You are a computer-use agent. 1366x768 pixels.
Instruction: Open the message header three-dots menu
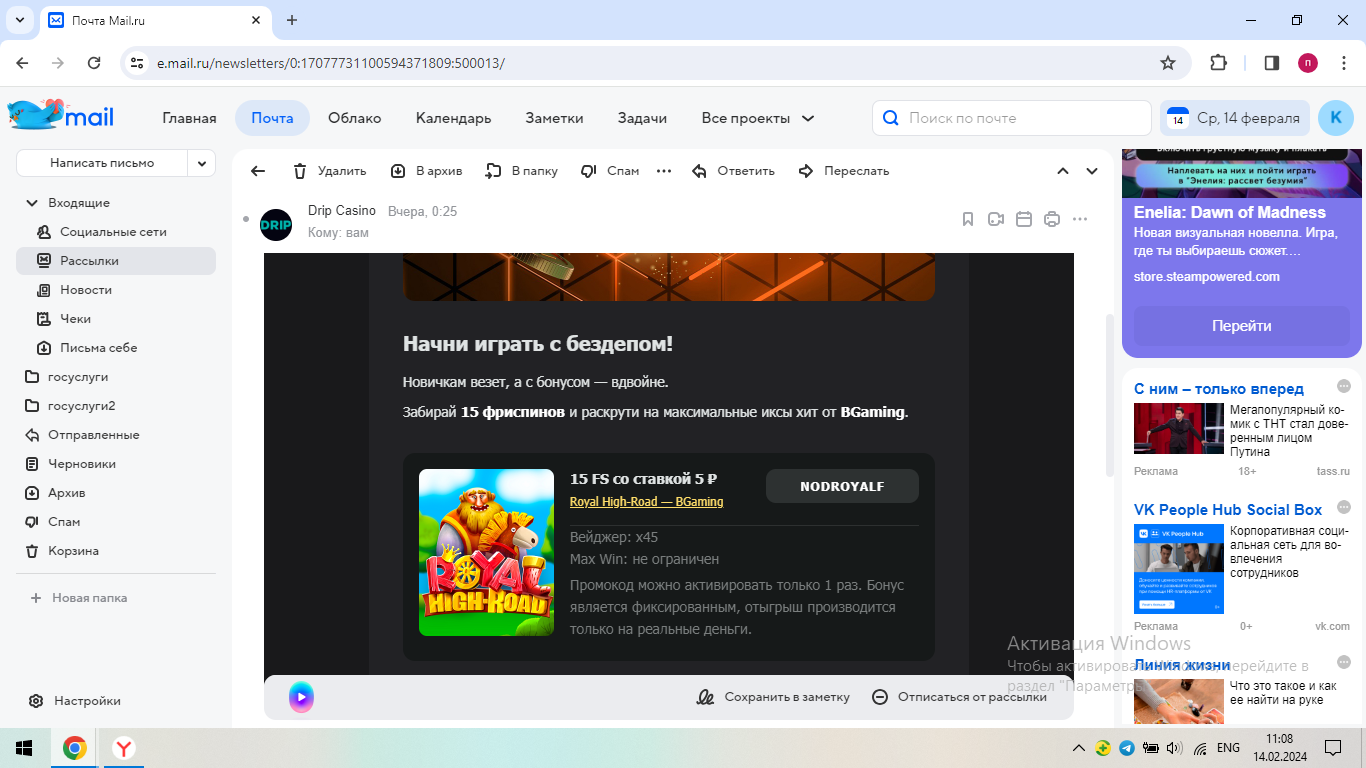(1080, 219)
